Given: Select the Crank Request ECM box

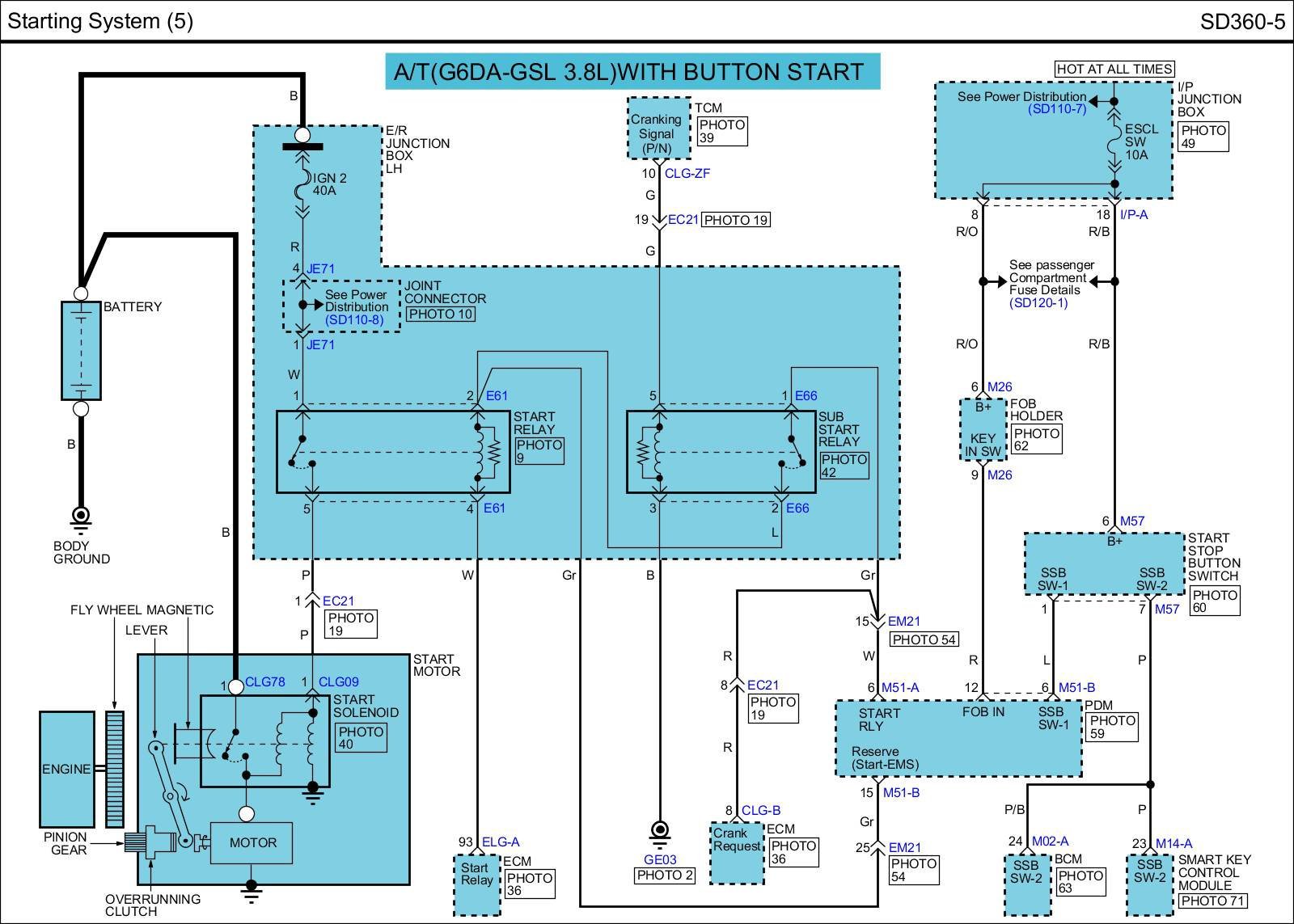Looking at the screenshot, I should click(x=736, y=853).
